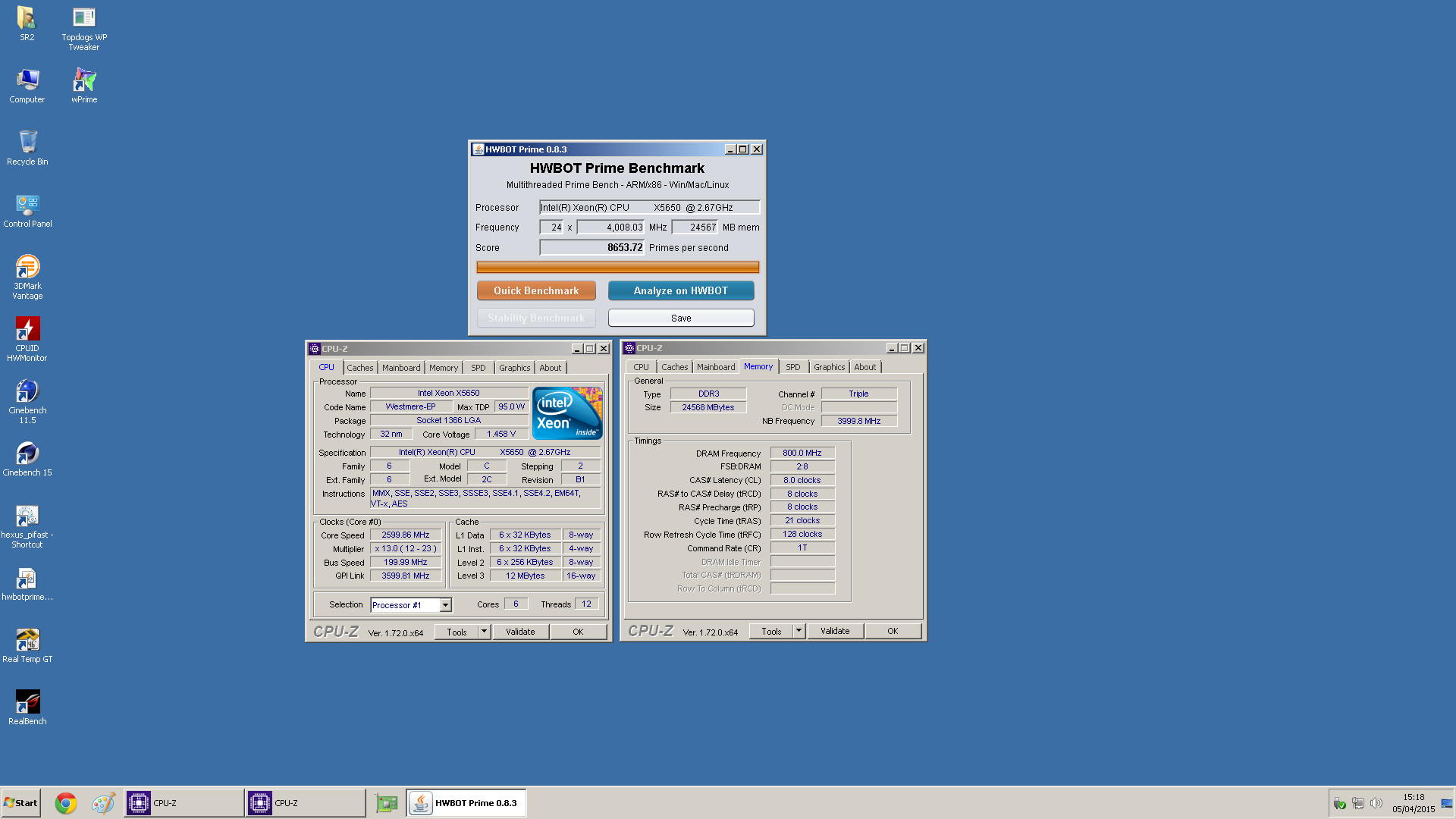1456x819 pixels.
Task: Click the network tray icon
Action: pyautogui.click(x=1358, y=803)
